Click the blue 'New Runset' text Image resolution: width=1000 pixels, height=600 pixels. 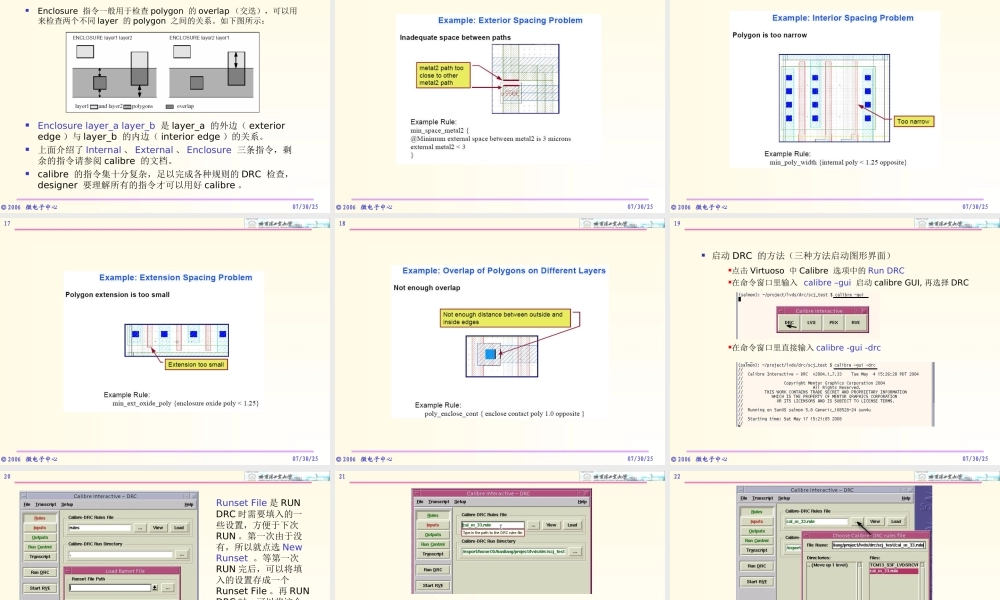[259, 552]
